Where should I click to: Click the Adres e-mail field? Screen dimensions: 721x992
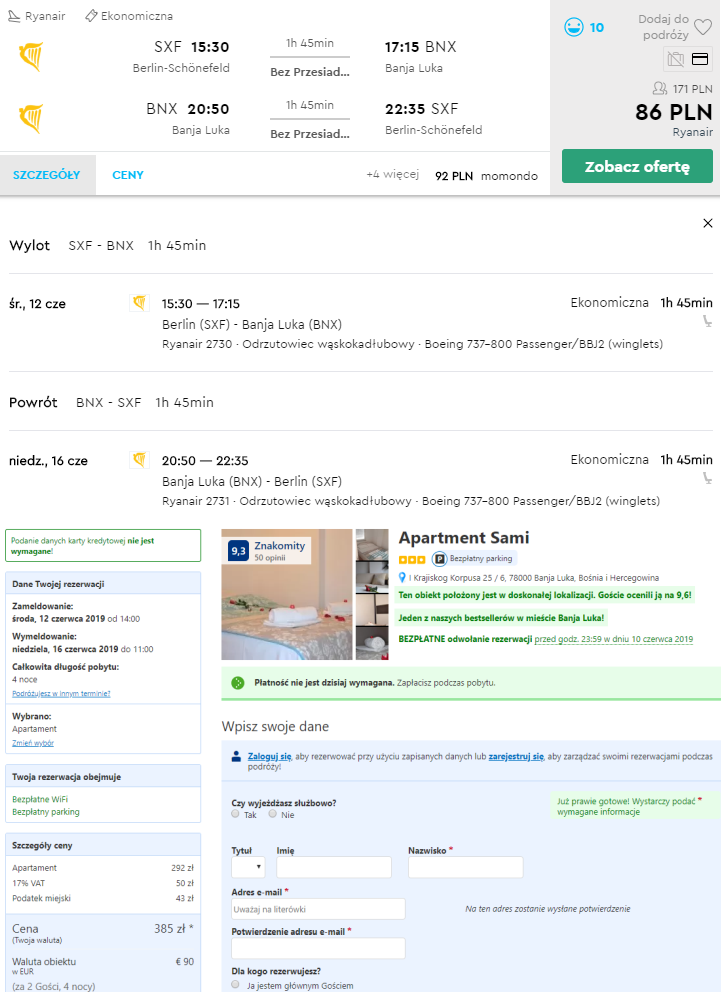pos(318,909)
